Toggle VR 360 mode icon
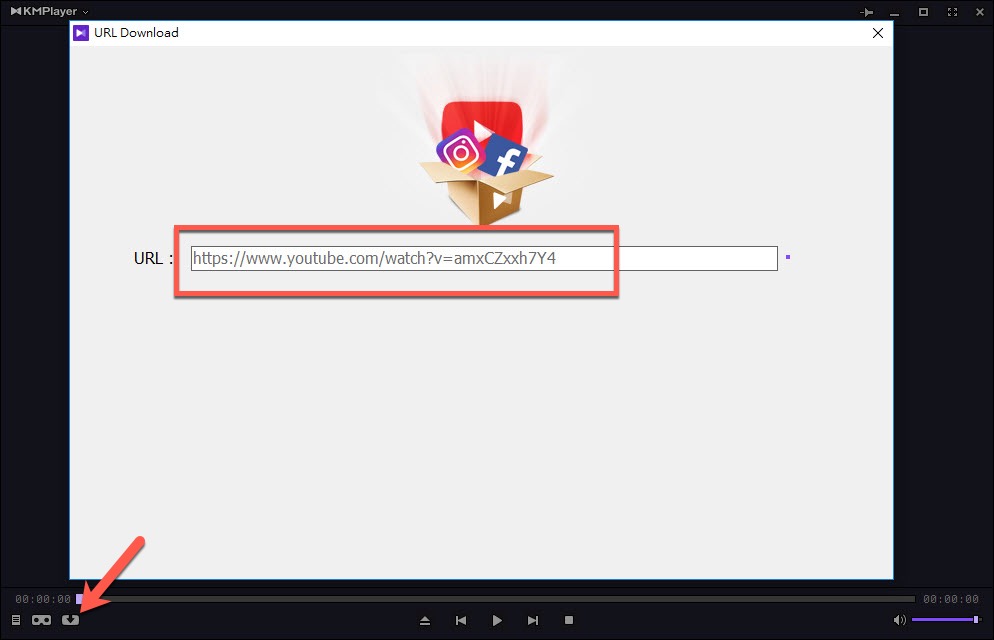 (x=42, y=620)
